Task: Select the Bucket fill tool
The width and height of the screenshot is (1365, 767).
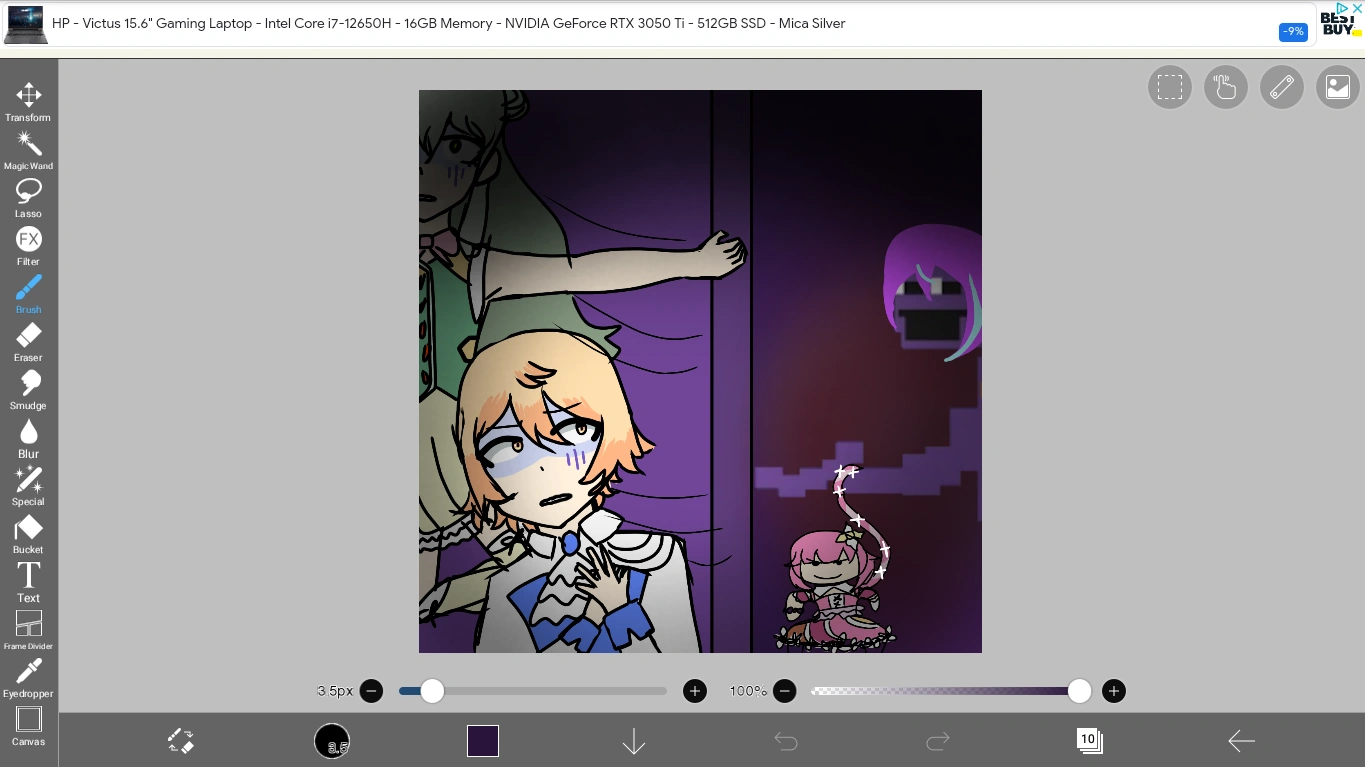Action: click(28, 534)
